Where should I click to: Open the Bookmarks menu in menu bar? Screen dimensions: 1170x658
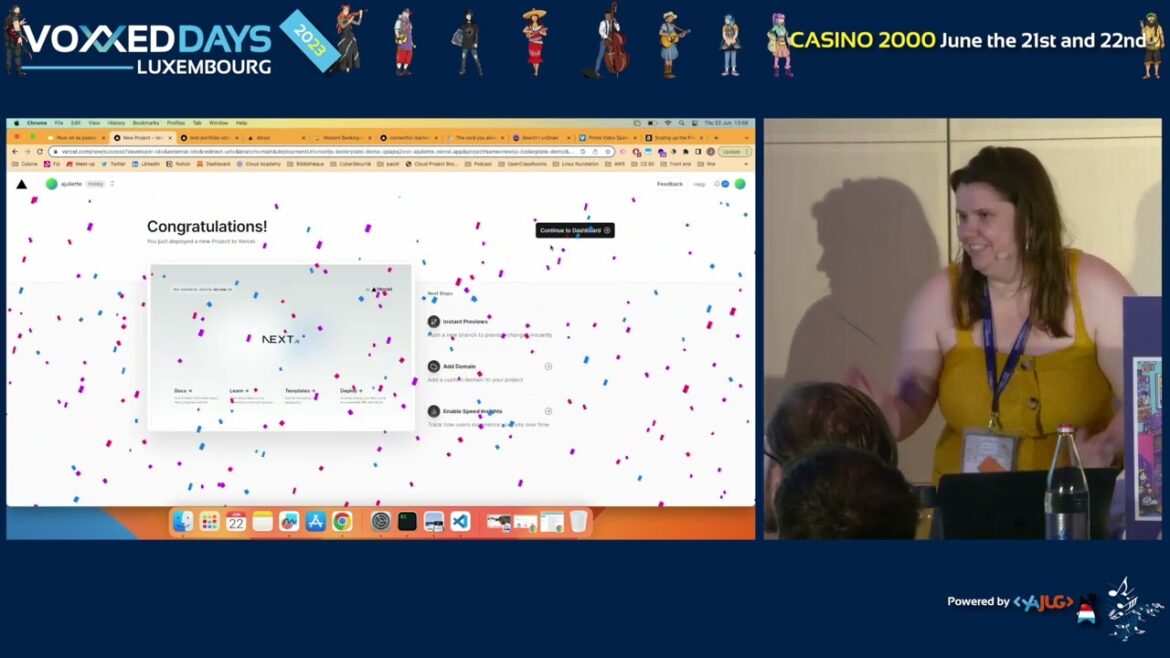click(x=146, y=123)
